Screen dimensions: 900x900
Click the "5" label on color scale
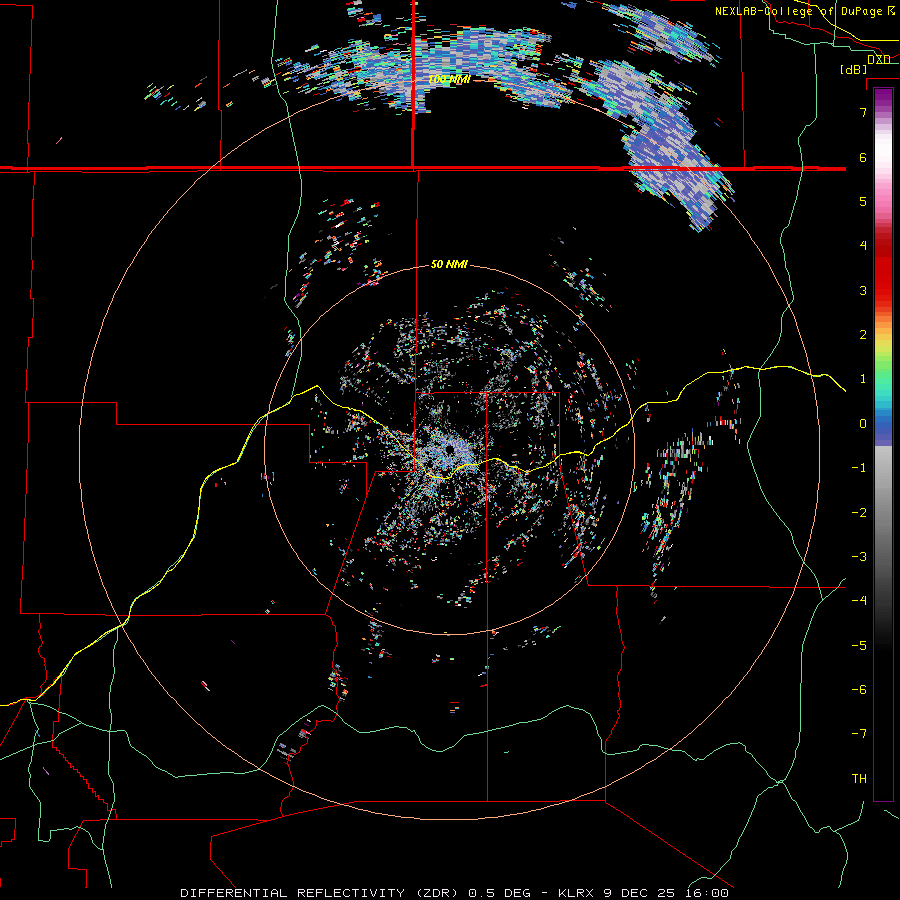pyautogui.click(x=863, y=201)
